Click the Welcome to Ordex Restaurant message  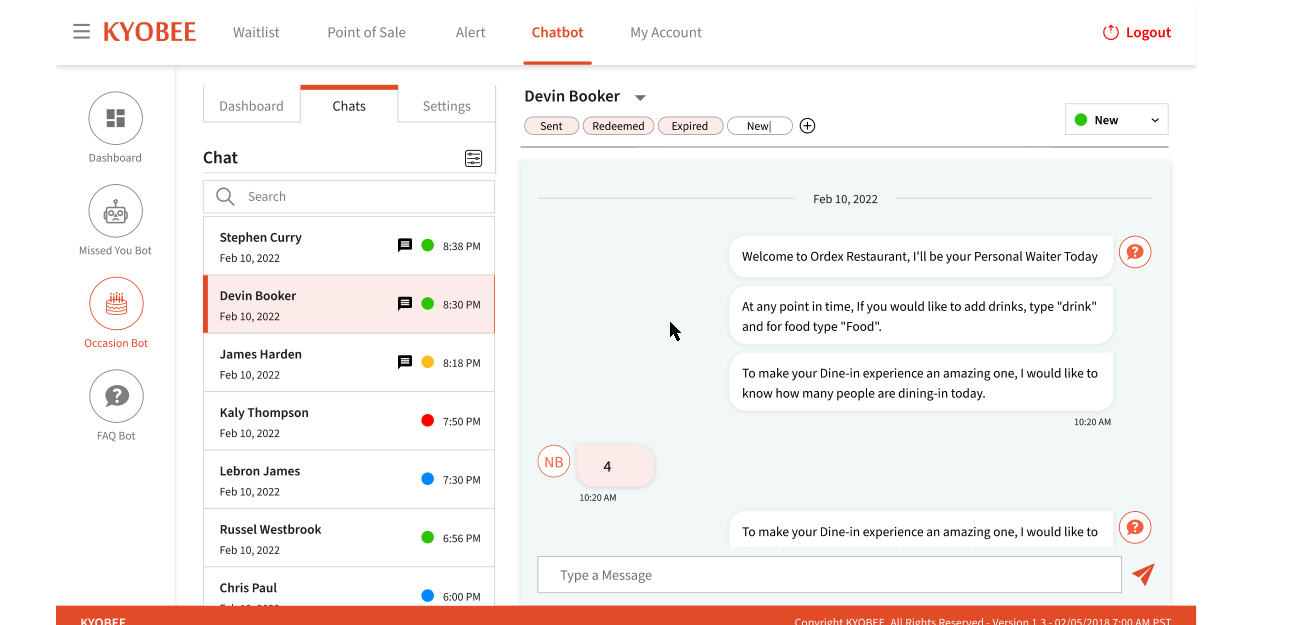920,256
